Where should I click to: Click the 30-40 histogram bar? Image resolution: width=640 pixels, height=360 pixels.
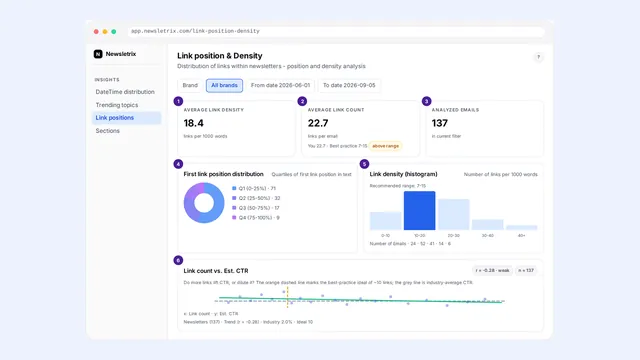click(x=488, y=225)
